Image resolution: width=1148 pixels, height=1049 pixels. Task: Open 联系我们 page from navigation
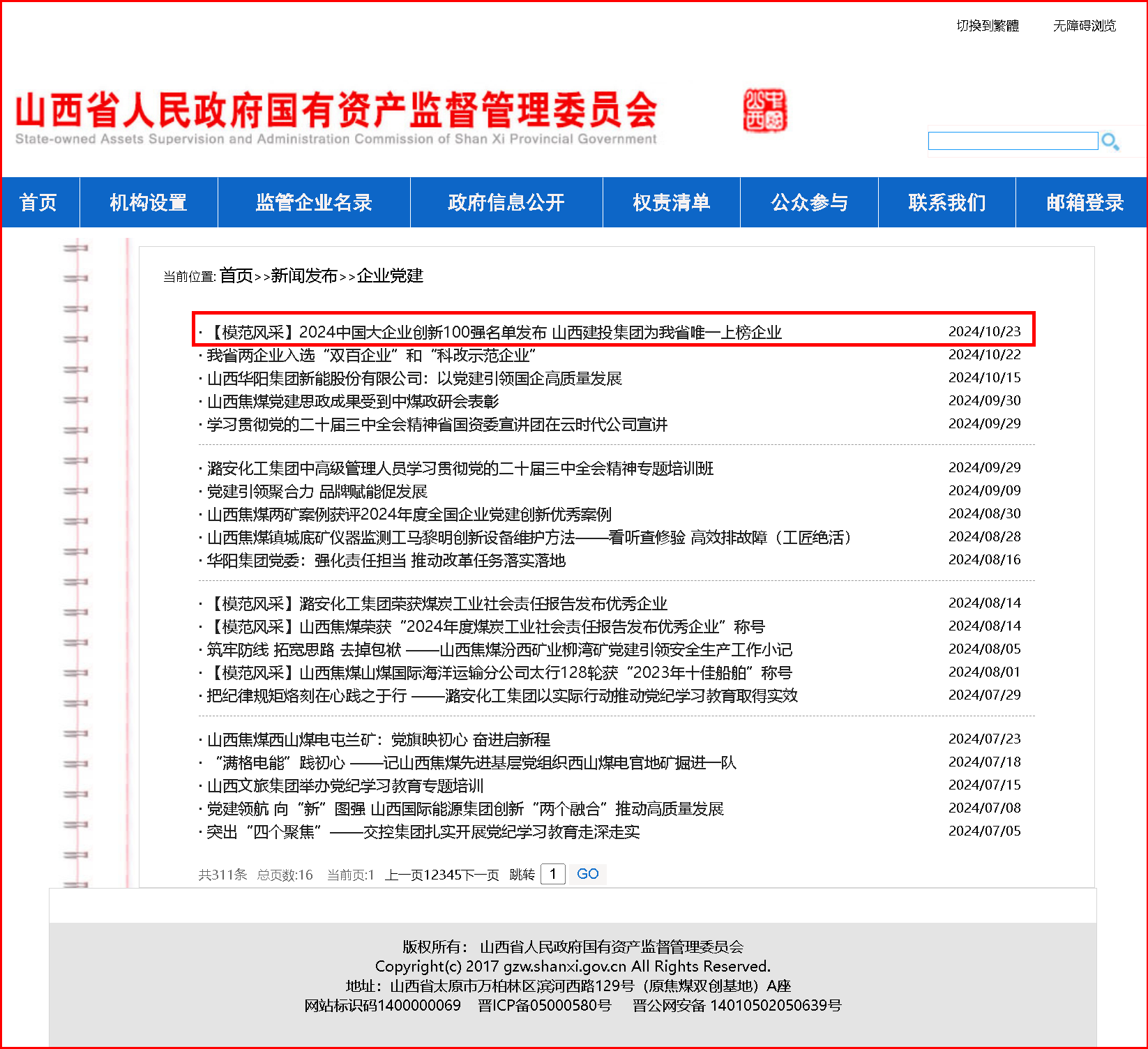(x=946, y=202)
